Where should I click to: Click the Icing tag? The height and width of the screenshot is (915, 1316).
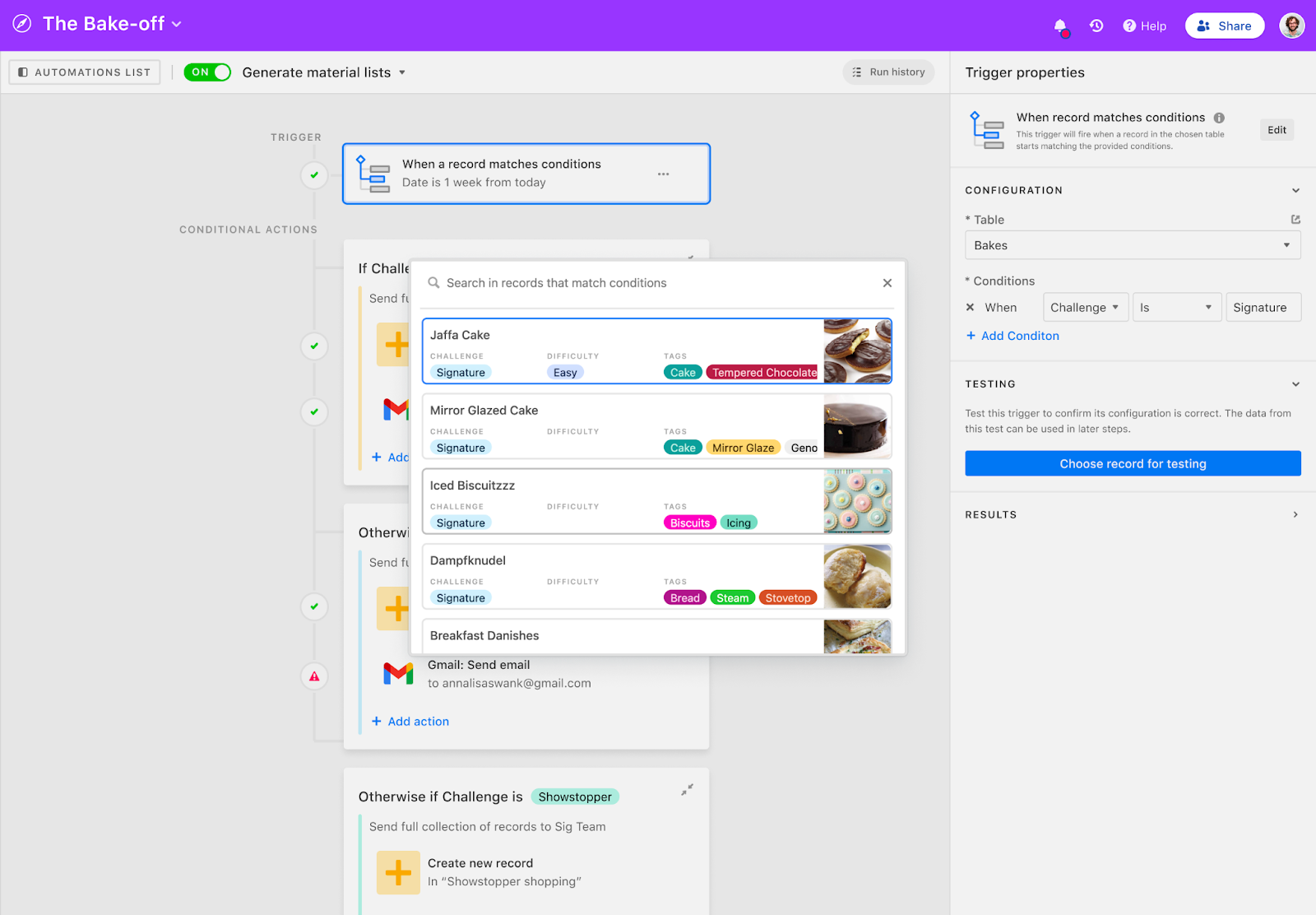pos(739,523)
